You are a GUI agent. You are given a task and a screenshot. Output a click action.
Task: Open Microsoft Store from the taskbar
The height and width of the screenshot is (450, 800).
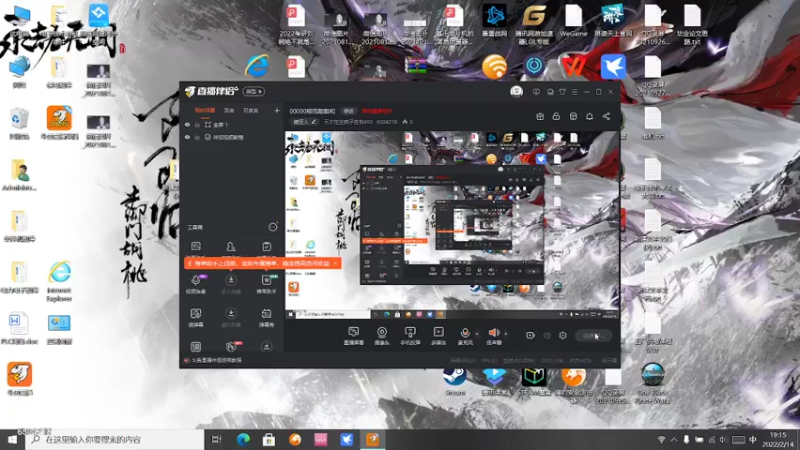click(269, 439)
